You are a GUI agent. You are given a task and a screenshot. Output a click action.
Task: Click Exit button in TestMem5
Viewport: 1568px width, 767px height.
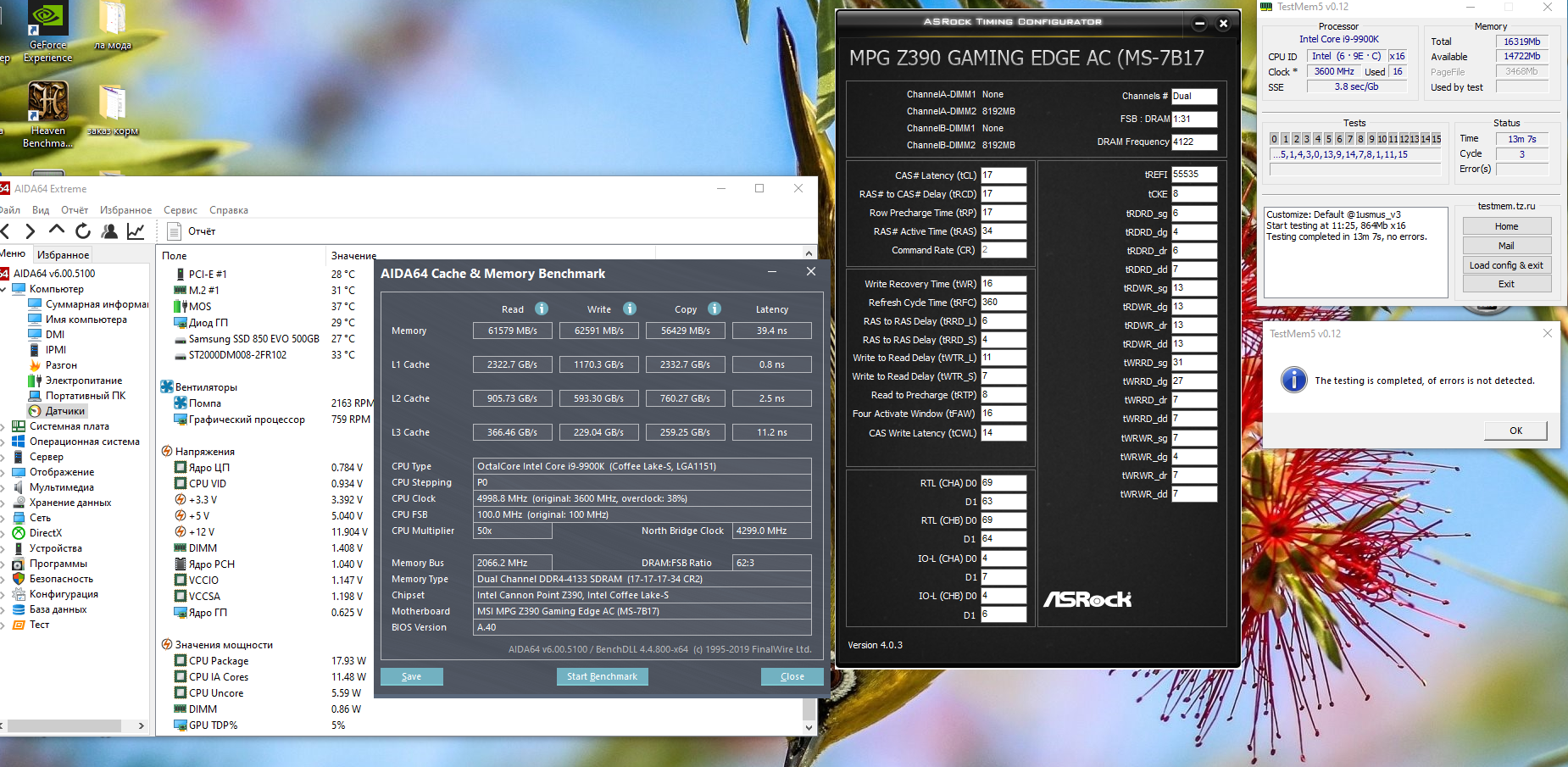click(1506, 284)
